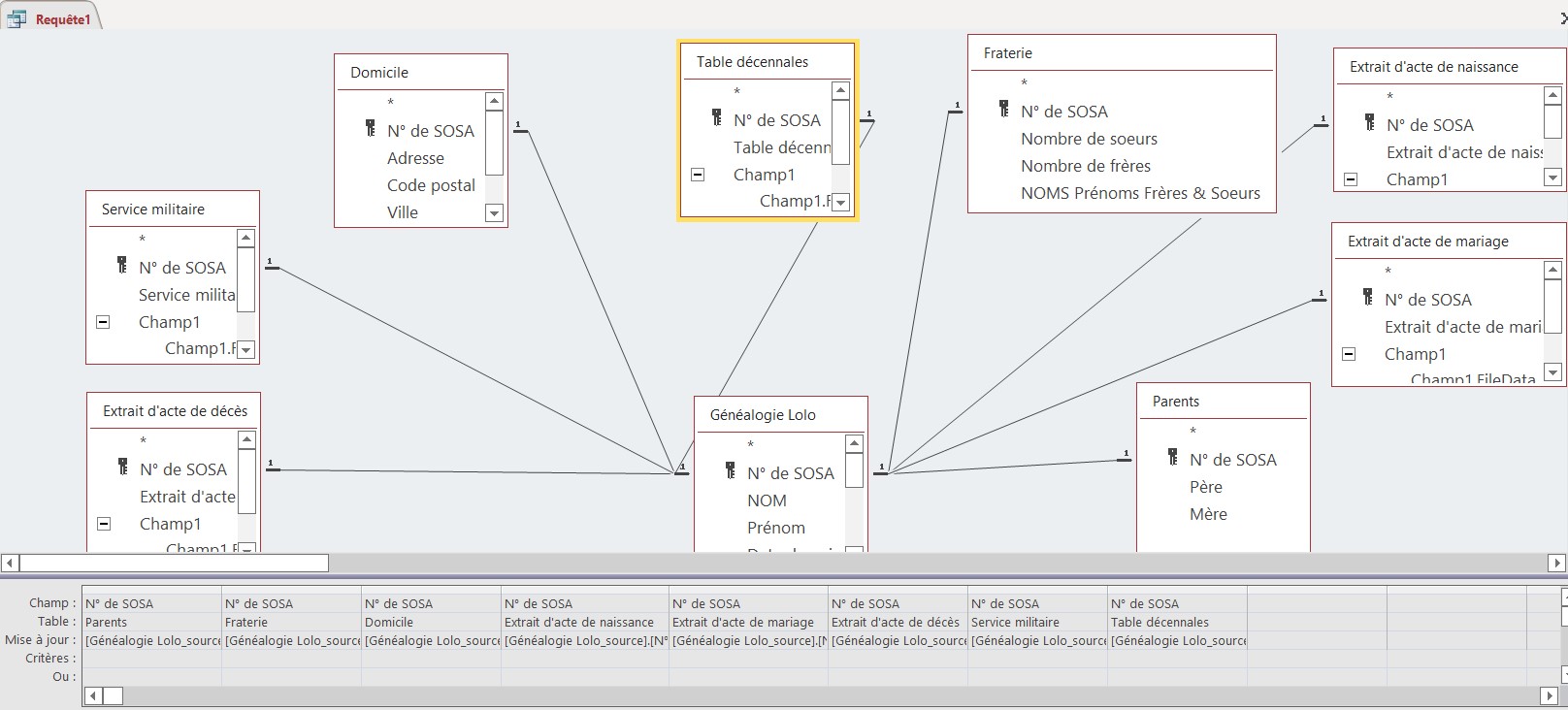Click Ou cell under Fraterie column

[292, 677]
